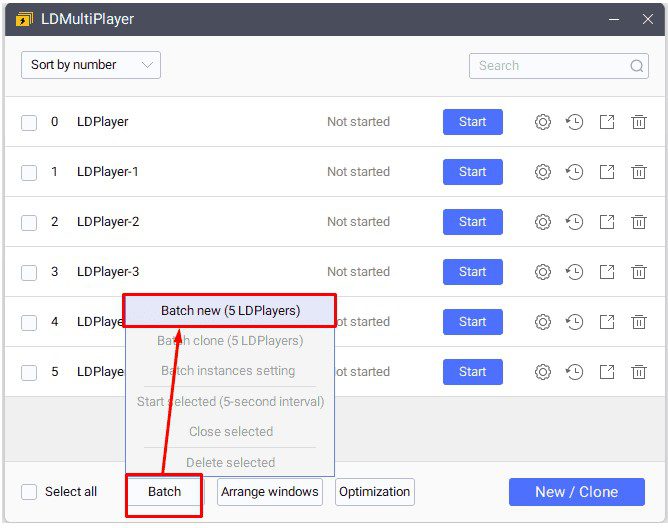Tick checkbox for instance 5
Image resolution: width=668 pixels, height=528 pixels.
pyautogui.click(x=29, y=372)
